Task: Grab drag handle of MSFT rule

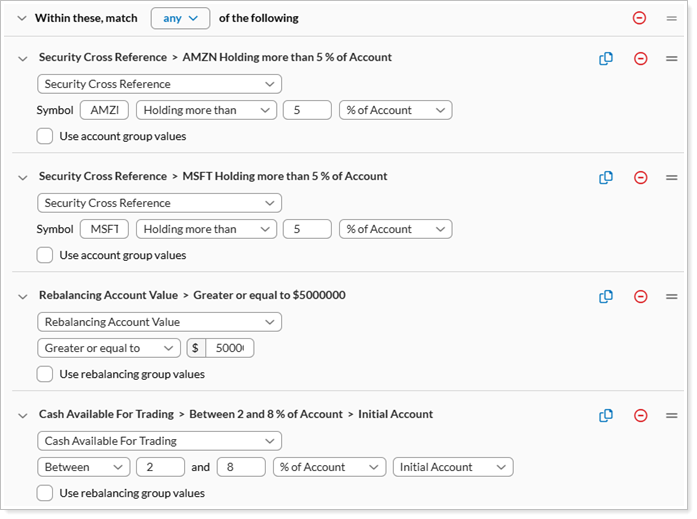Action: click(x=672, y=178)
